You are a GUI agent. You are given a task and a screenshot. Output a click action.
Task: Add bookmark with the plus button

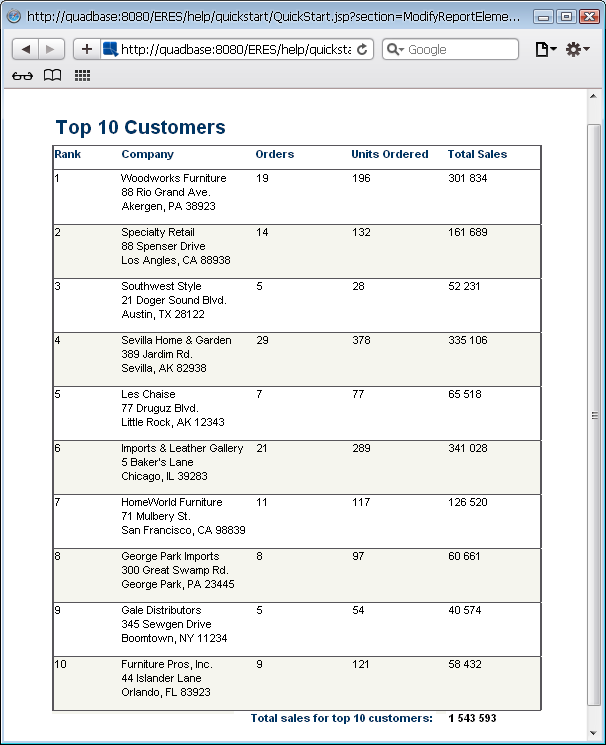pyautogui.click(x=87, y=49)
